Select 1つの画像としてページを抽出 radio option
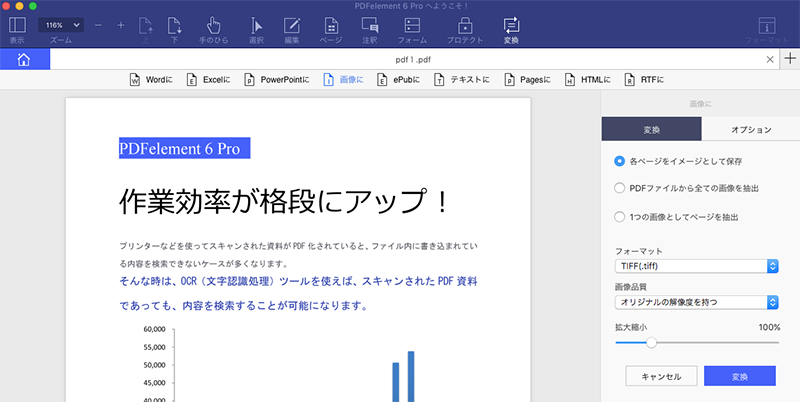Viewport: 800px width, 402px height. [620, 215]
